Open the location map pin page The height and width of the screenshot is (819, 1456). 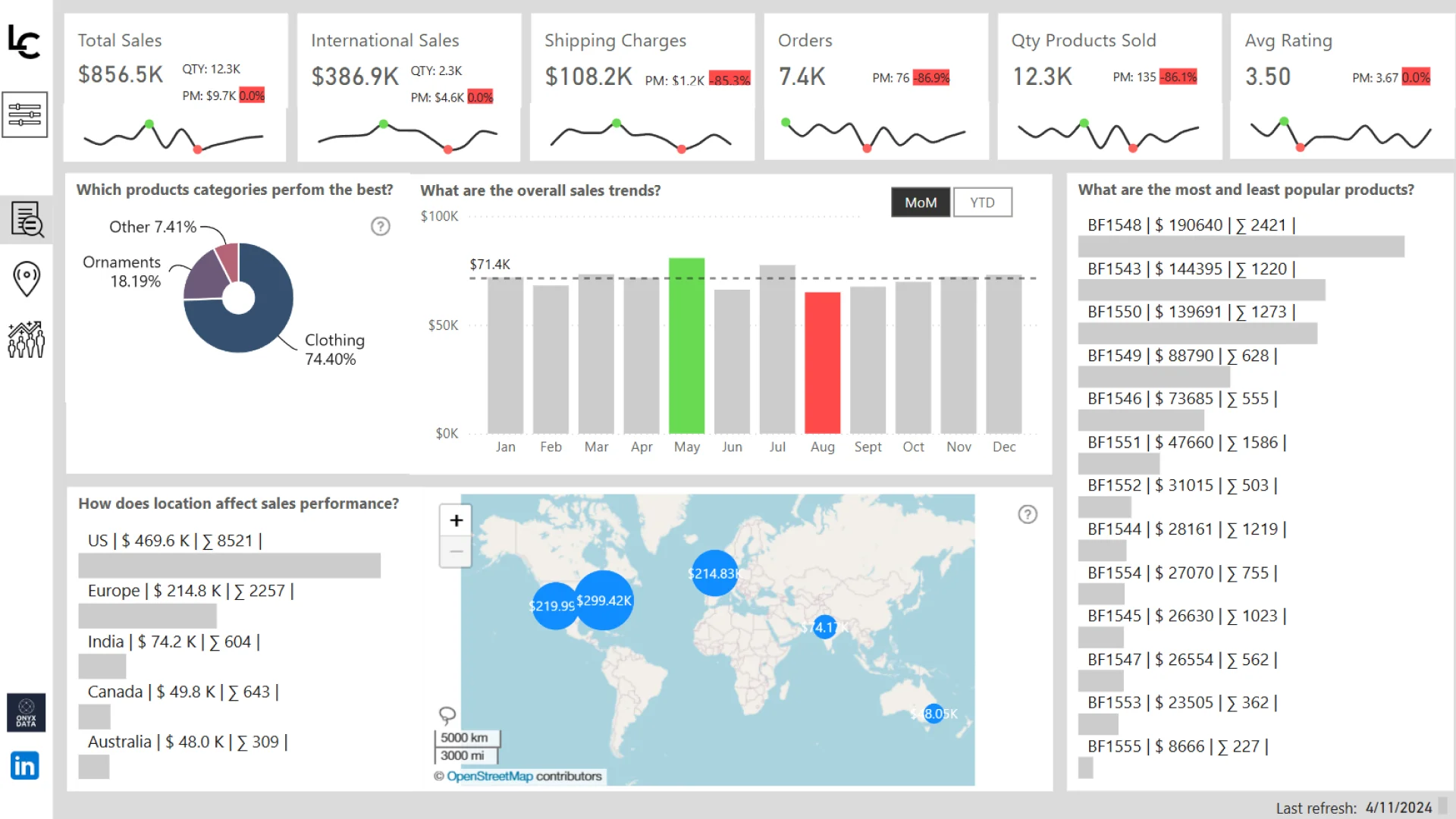point(27,279)
